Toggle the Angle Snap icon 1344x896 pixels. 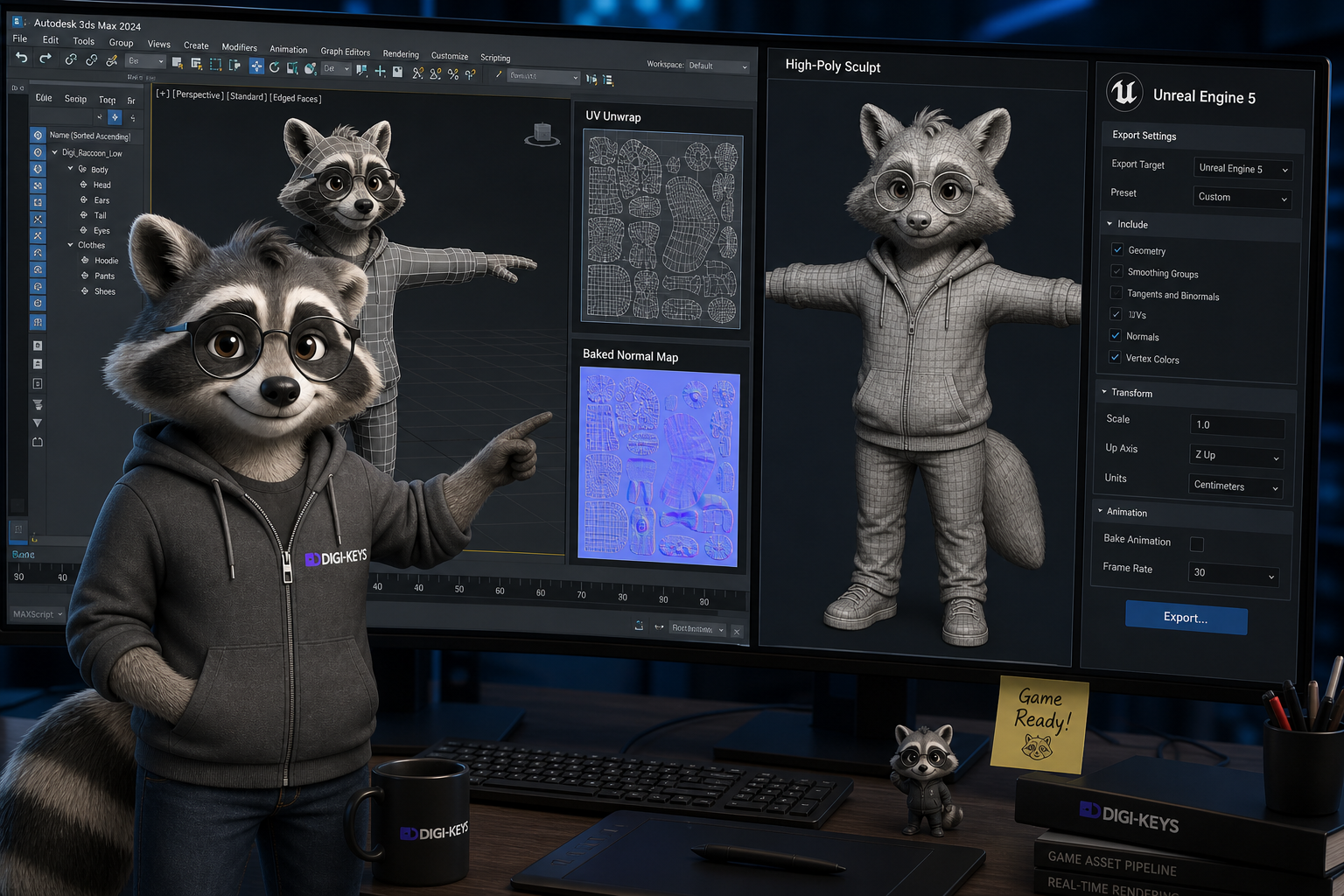[435, 73]
